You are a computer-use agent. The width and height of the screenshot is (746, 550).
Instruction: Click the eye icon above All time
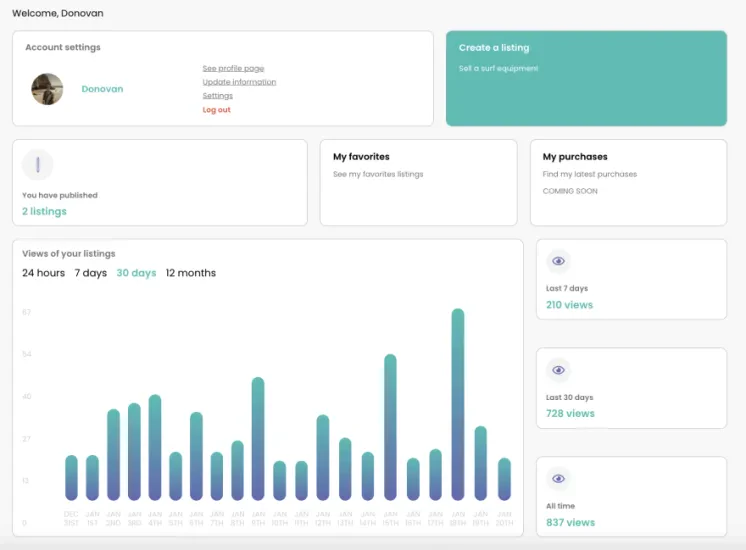(558, 478)
